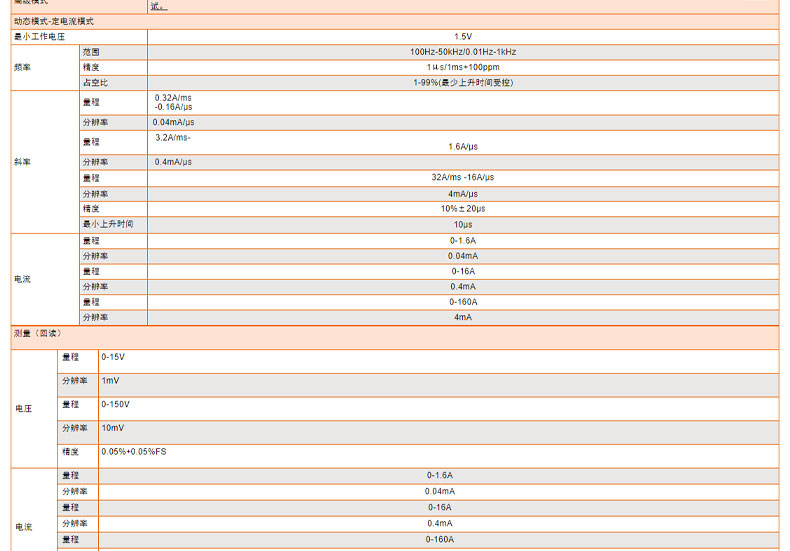
Task: Click the 1-99%(最少上升时间受控) value cell
Action: 462,82
